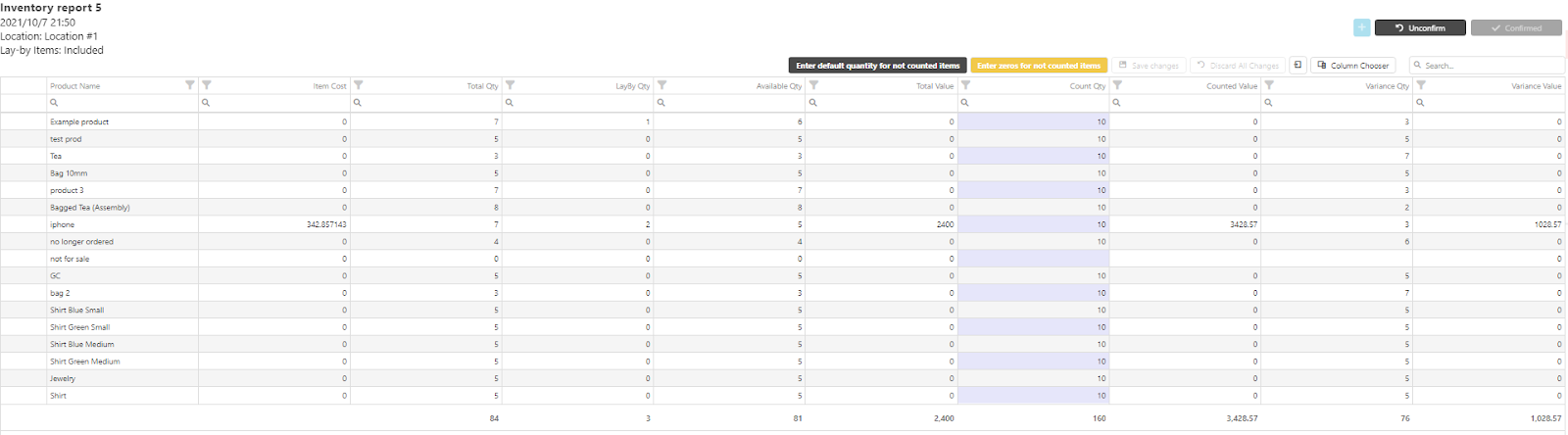This screenshot has height=435, width=1568.
Task: Select the Jewelry product row
Action: point(63,378)
